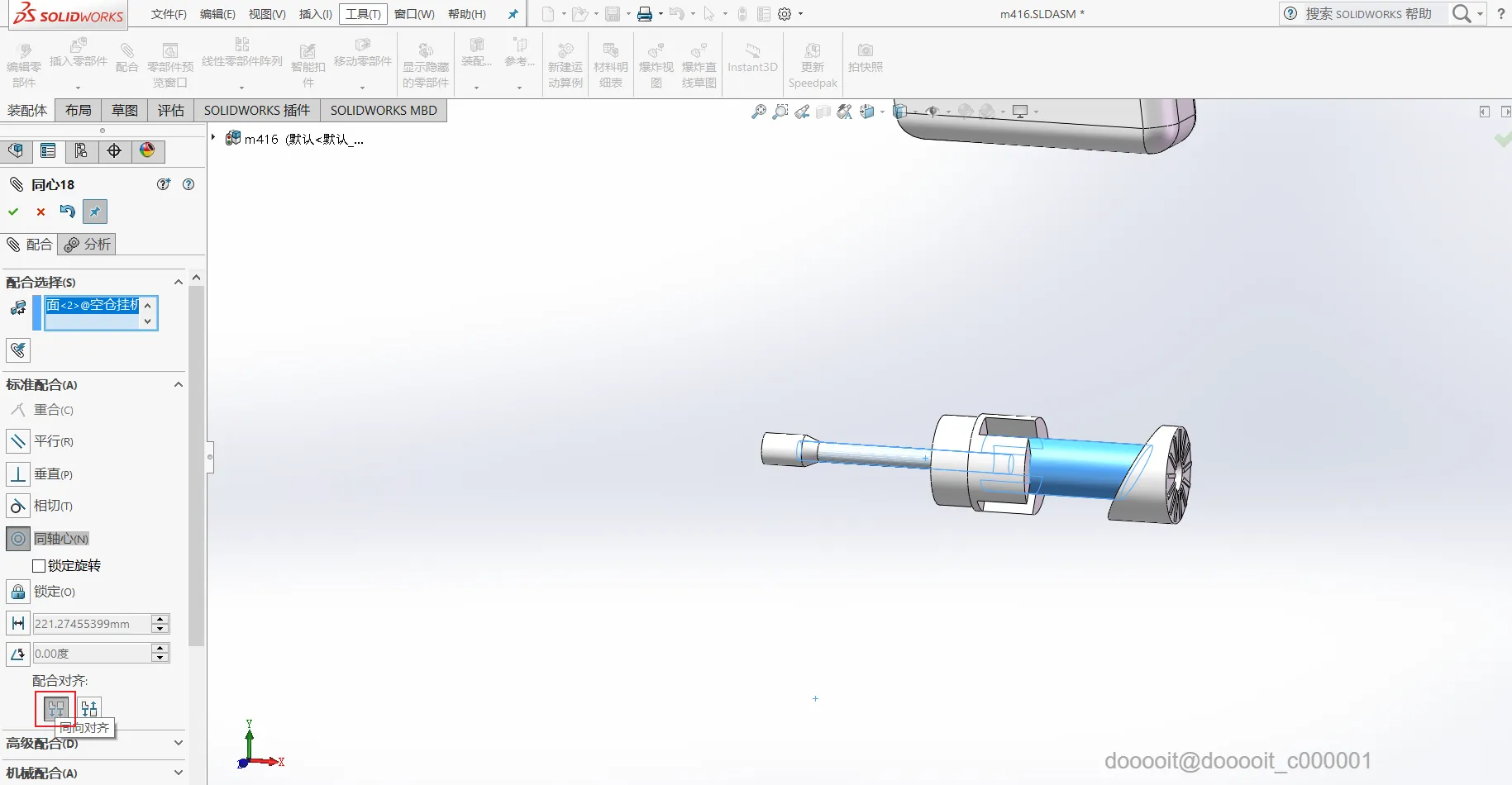Viewport: 1512px width, 785px height.
Task: Open the DisplayManager color ball icon
Action: point(147,150)
